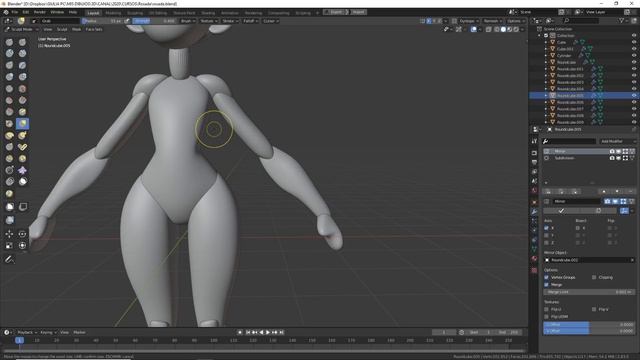This screenshot has height=360, width=640.
Task: Open the Sculpt Mode dropdown
Action: (22, 29)
